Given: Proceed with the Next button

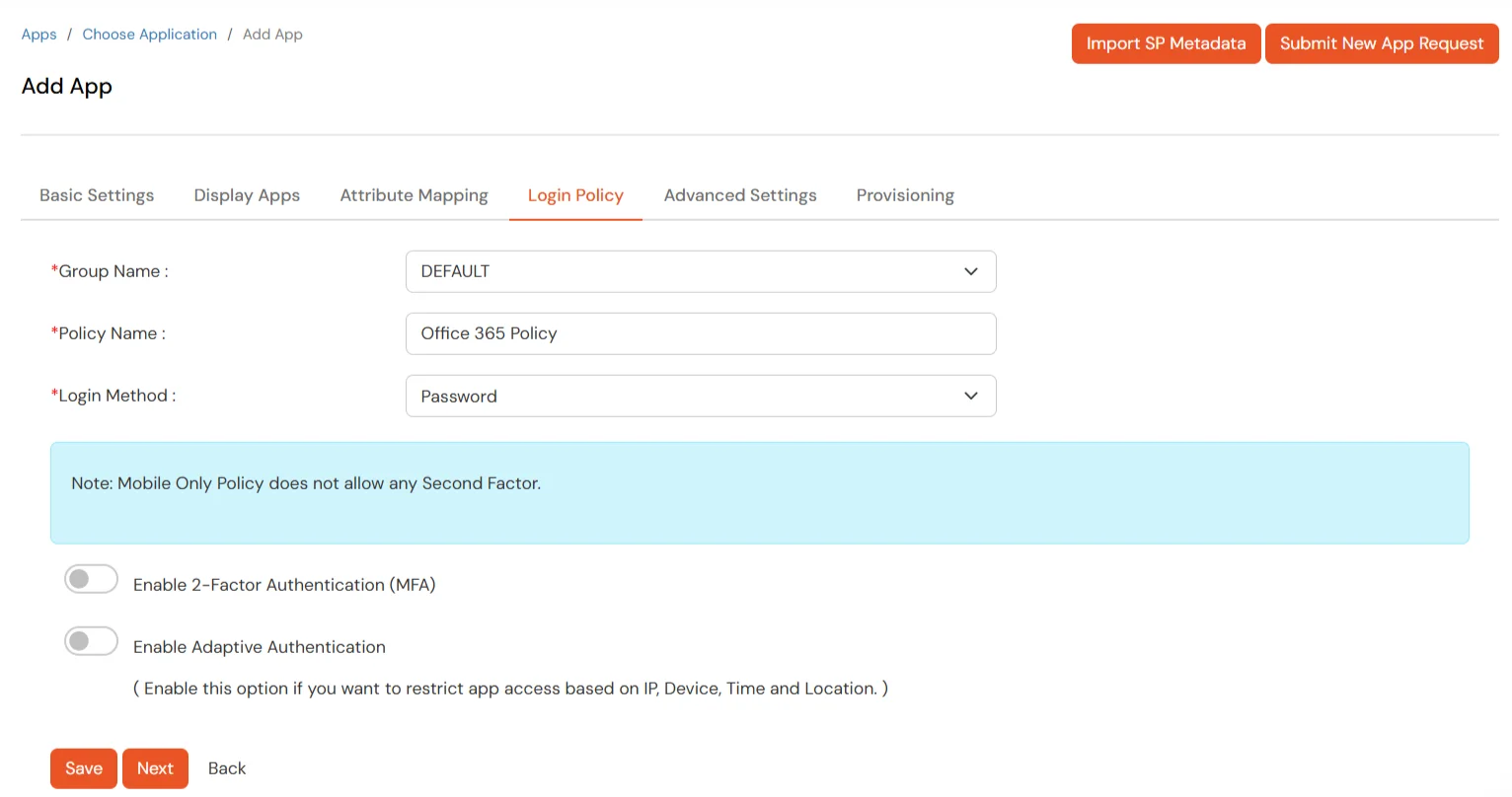Looking at the screenshot, I should pos(155,767).
